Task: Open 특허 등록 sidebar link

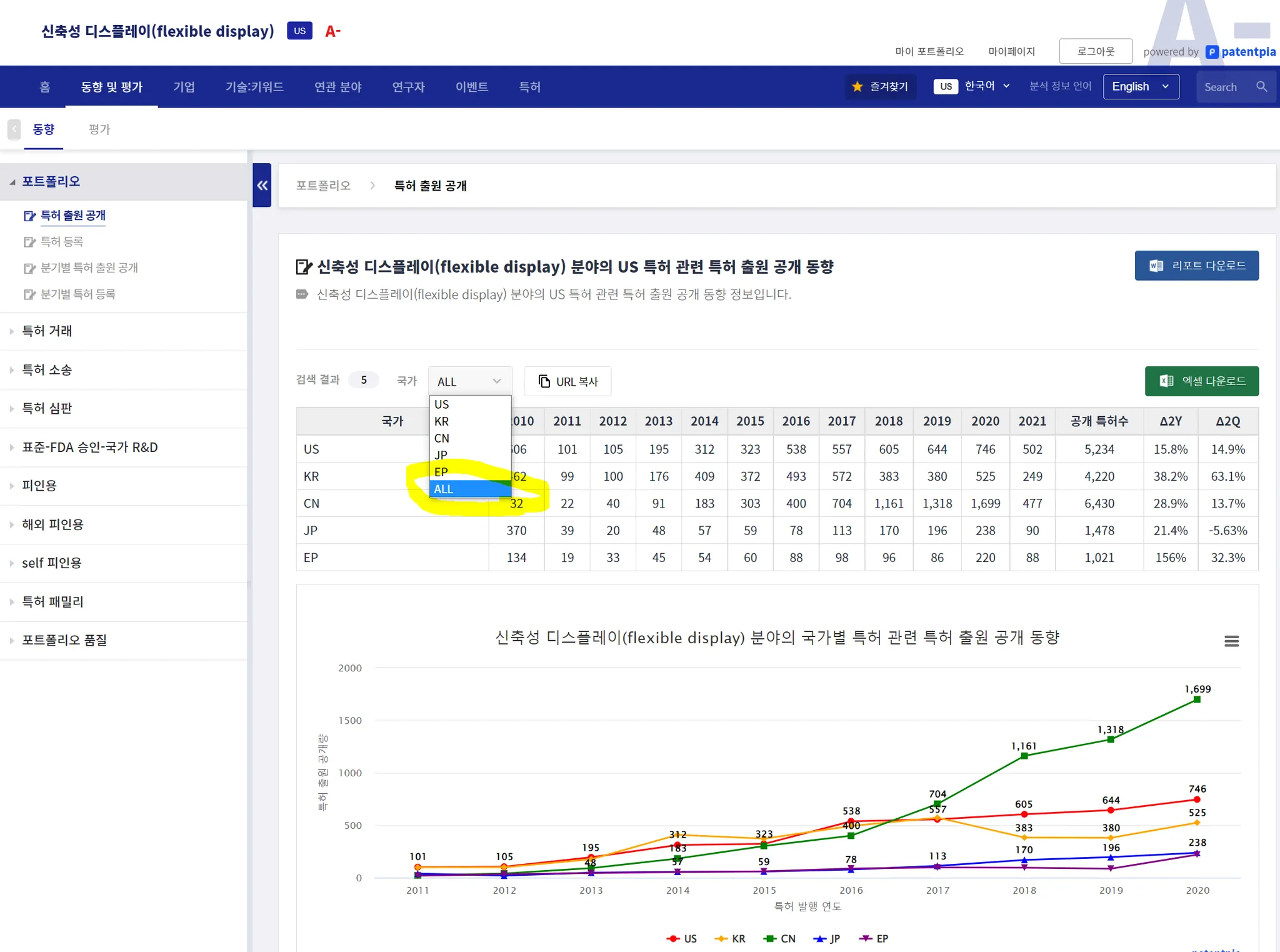Action: pos(61,242)
